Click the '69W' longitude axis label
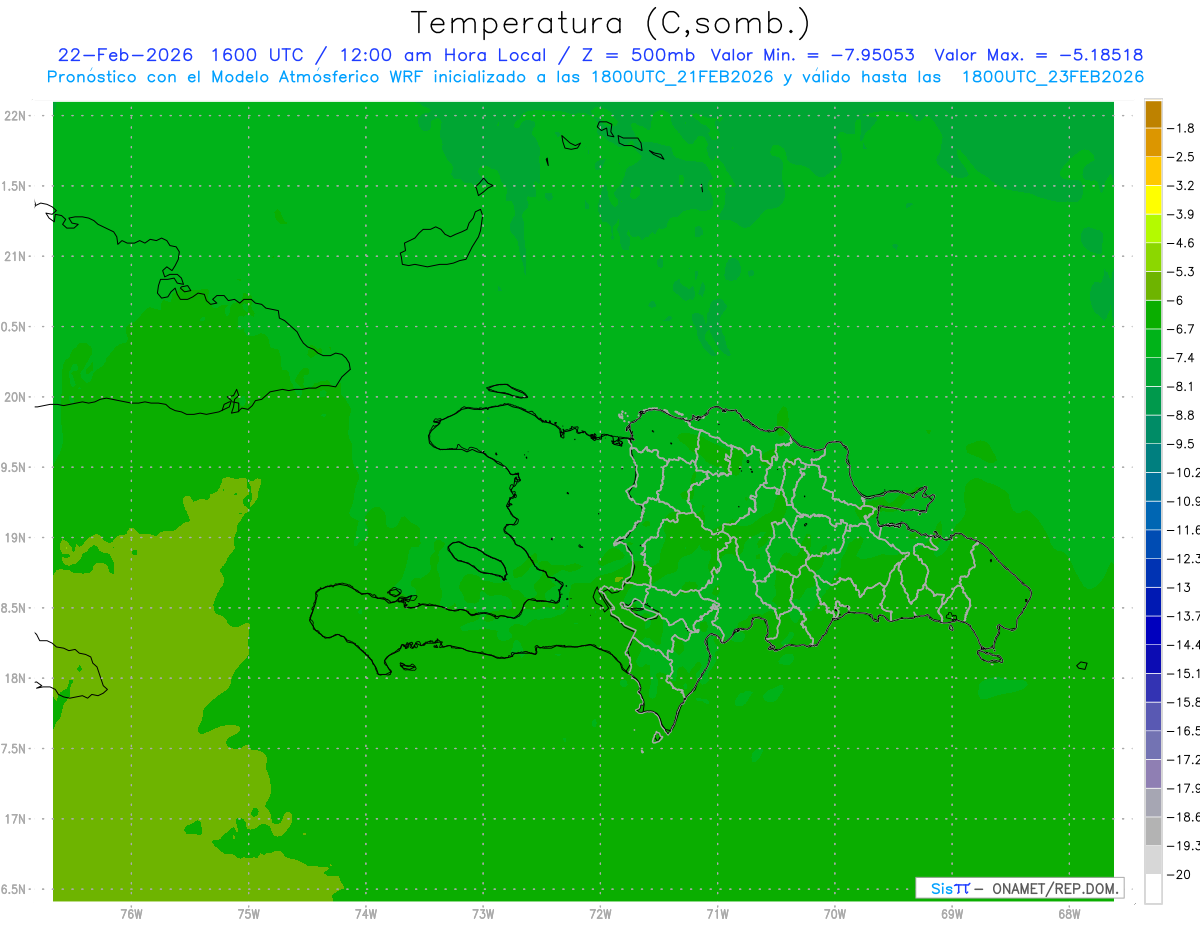 [952, 914]
